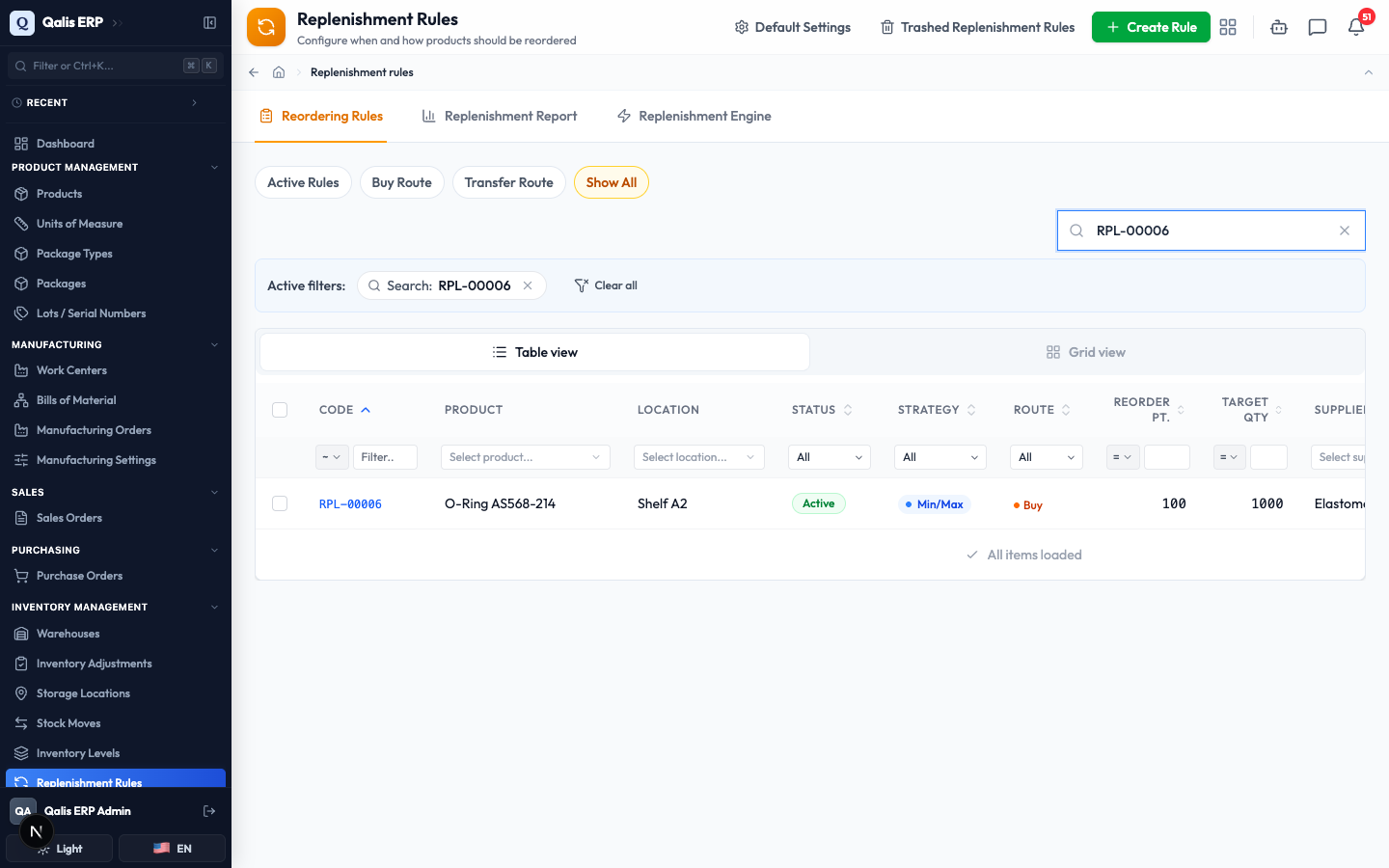Open Trashed Replenishment Rules
1389x868 pixels.
pos(977,27)
